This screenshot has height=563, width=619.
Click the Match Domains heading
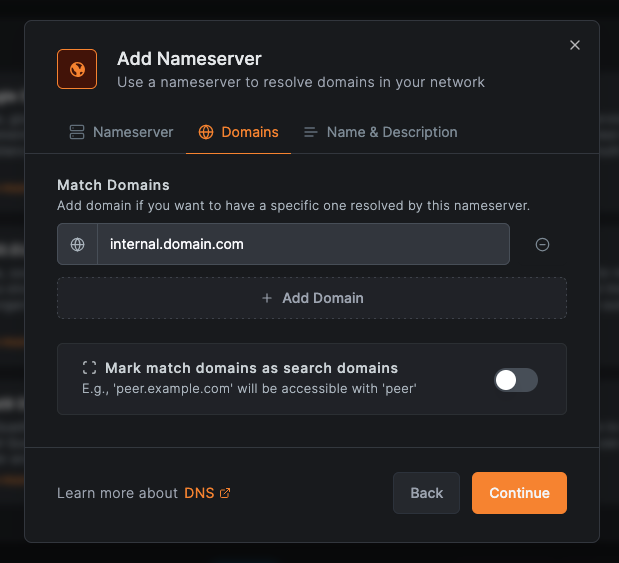(x=113, y=185)
